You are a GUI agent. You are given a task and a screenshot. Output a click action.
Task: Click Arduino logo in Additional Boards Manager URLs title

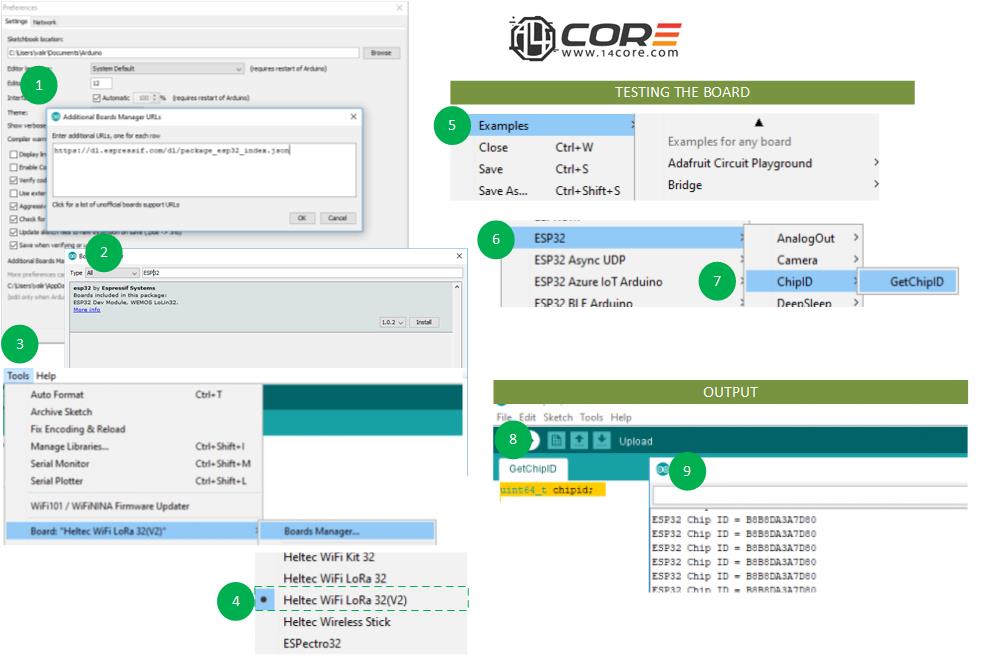[x=56, y=116]
